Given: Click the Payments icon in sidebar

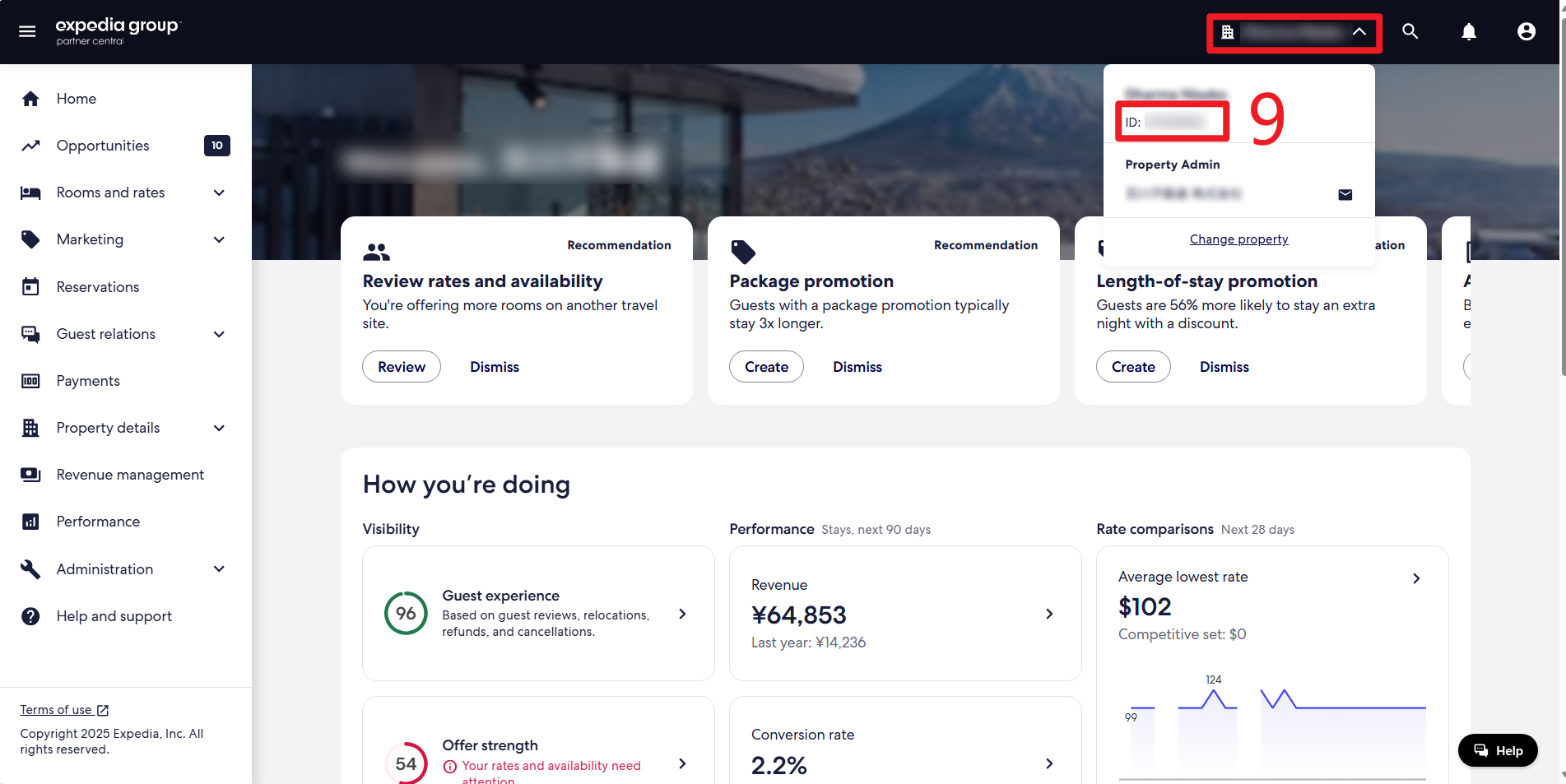Looking at the screenshot, I should tap(30, 381).
